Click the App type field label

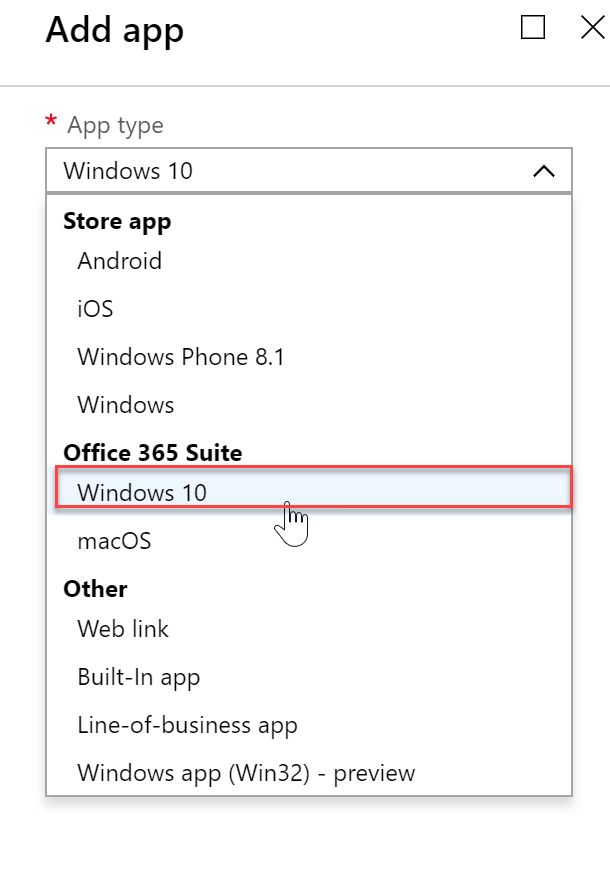116,126
